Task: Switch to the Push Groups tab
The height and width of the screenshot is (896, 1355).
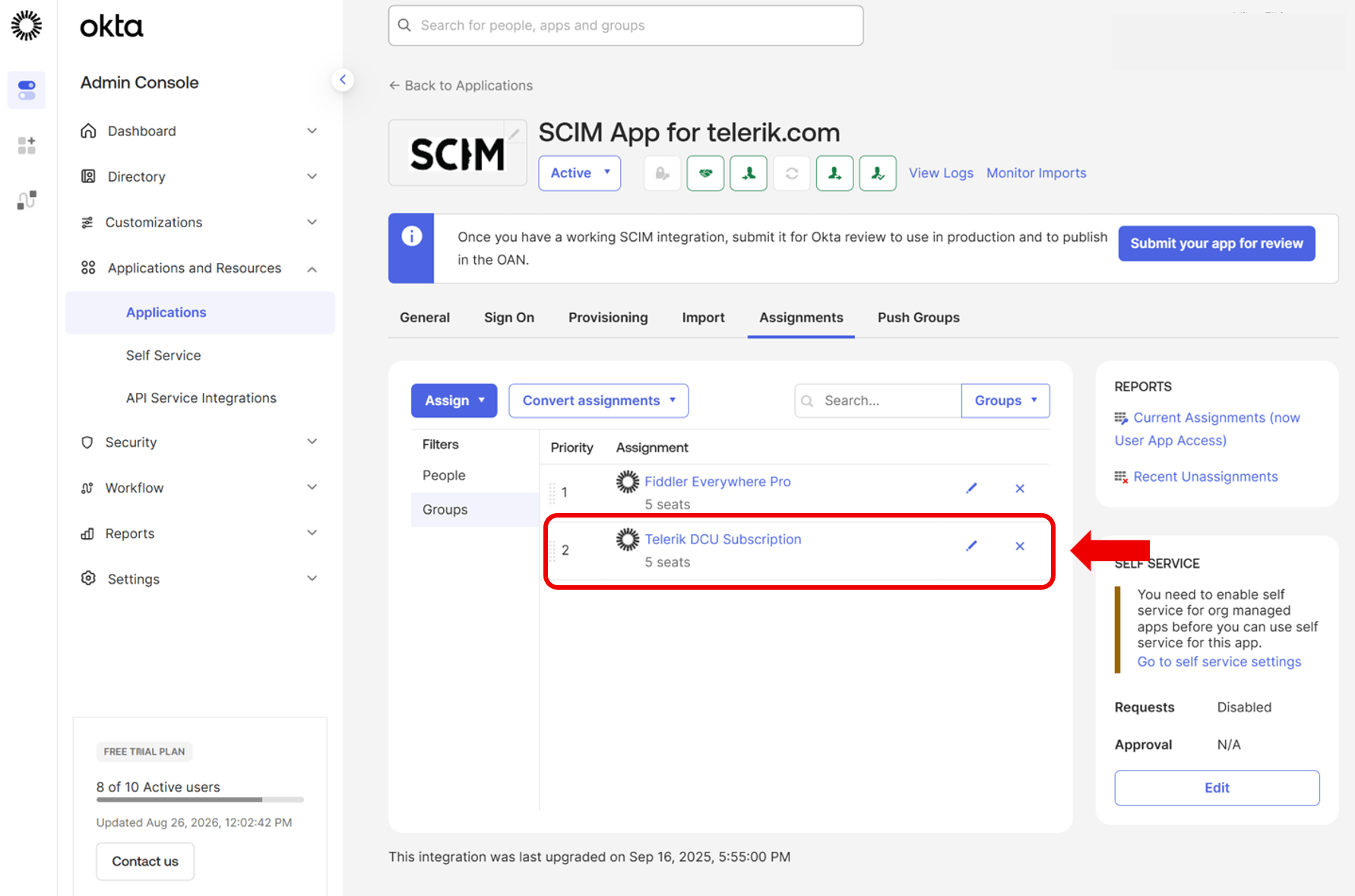Action: pyautogui.click(x=919, y=318)
